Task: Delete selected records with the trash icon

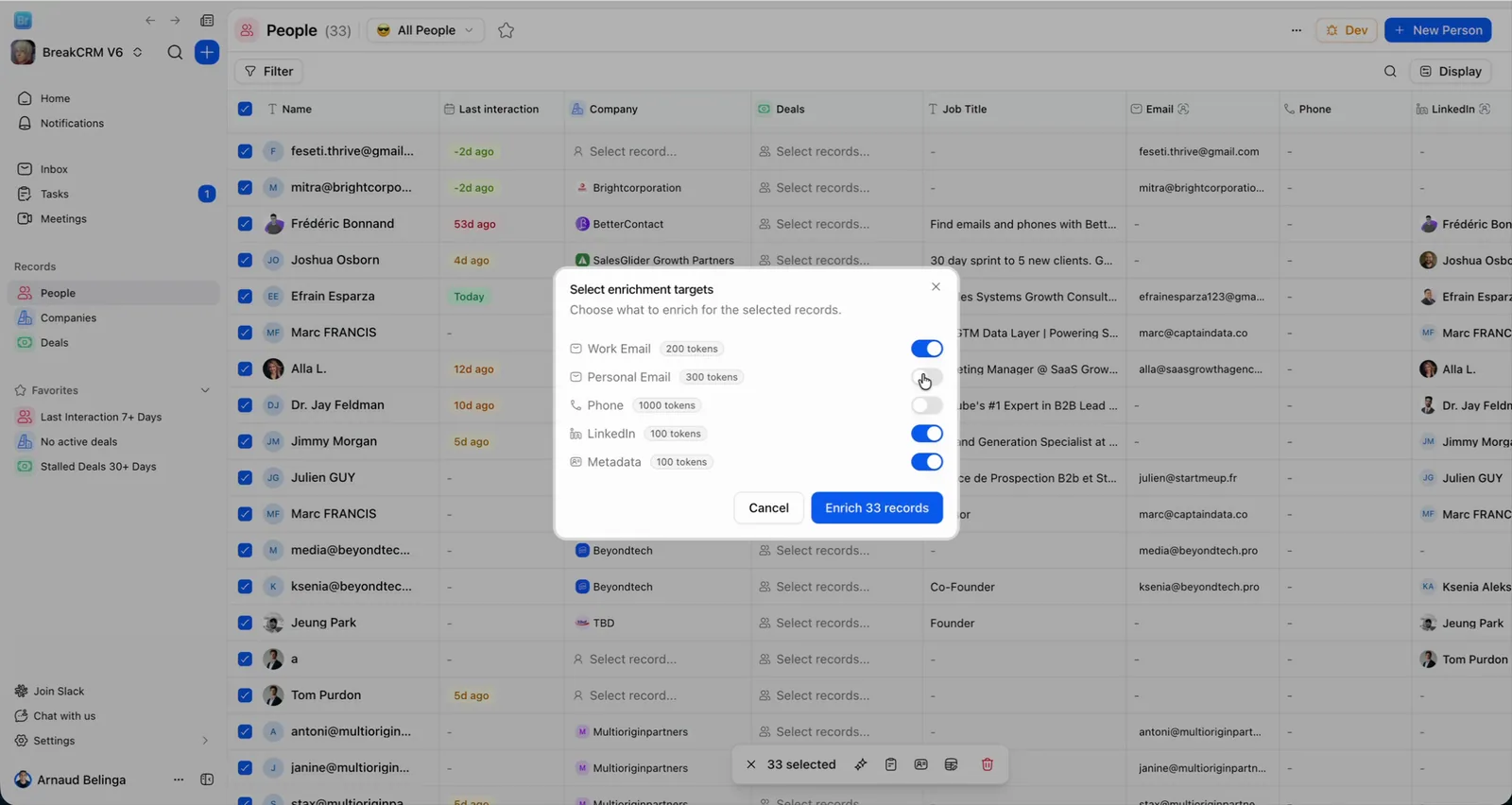Action: coord(988,764)
